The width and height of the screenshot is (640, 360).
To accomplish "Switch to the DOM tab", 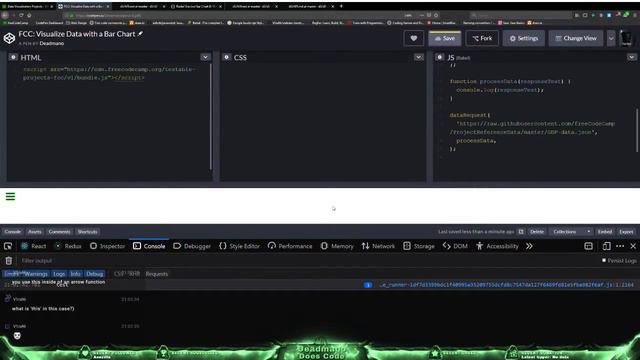I will click(455, 246).
